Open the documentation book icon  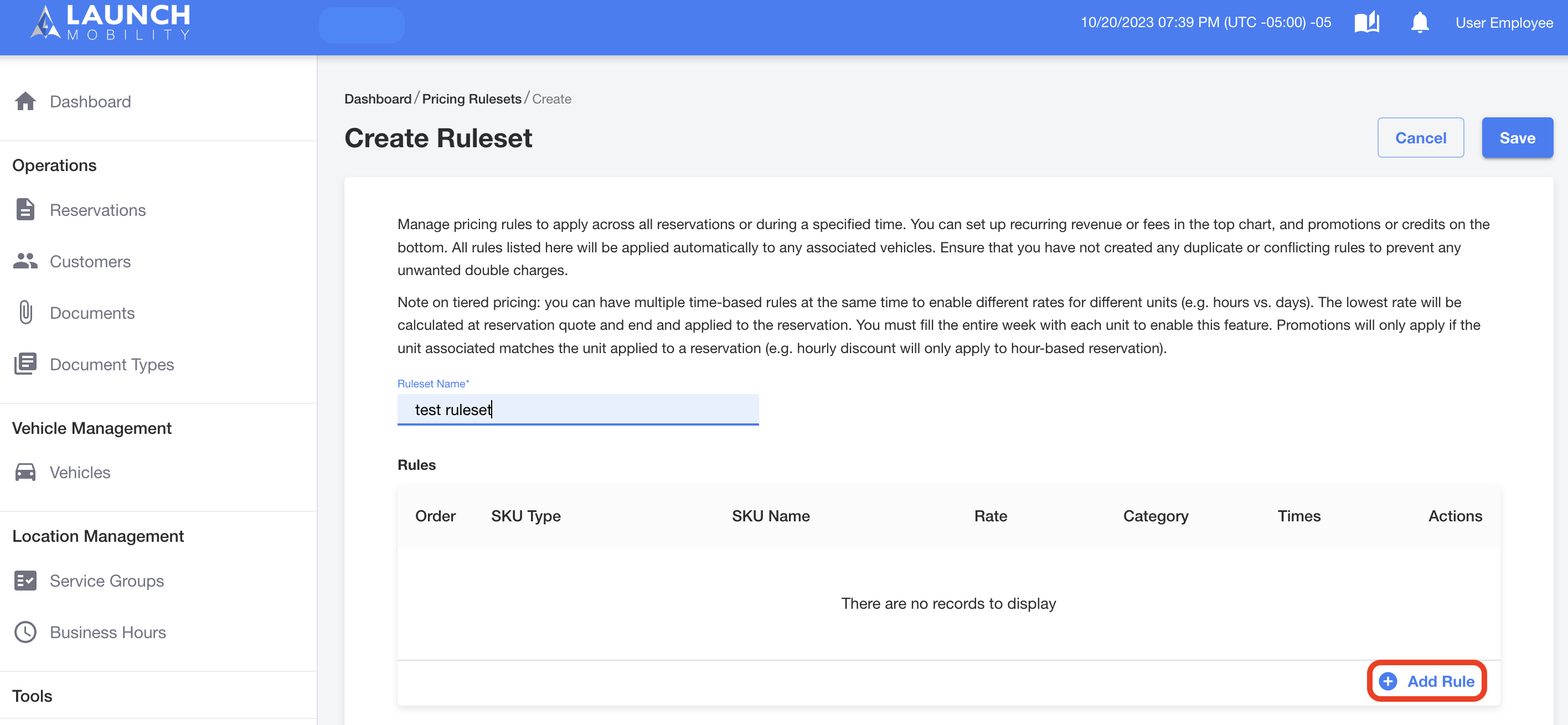coord(1366,23)
